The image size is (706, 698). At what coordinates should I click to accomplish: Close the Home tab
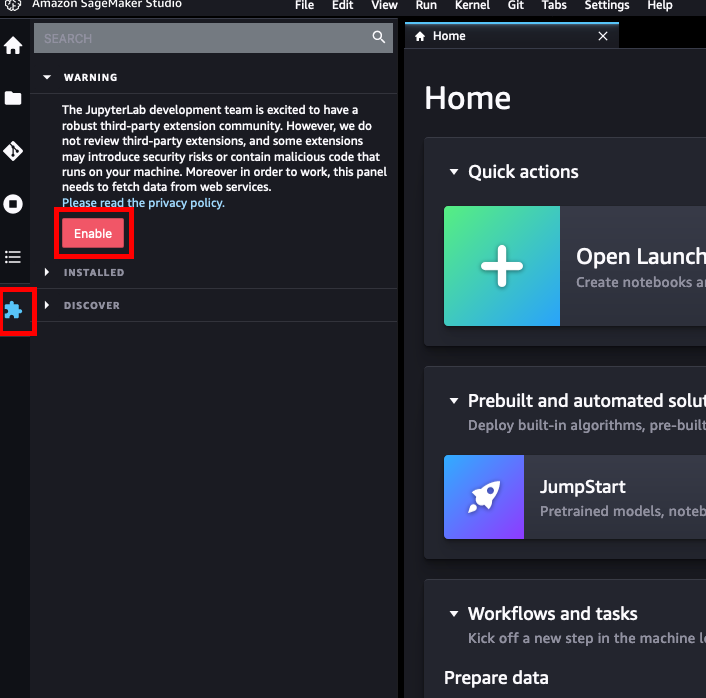603,36
